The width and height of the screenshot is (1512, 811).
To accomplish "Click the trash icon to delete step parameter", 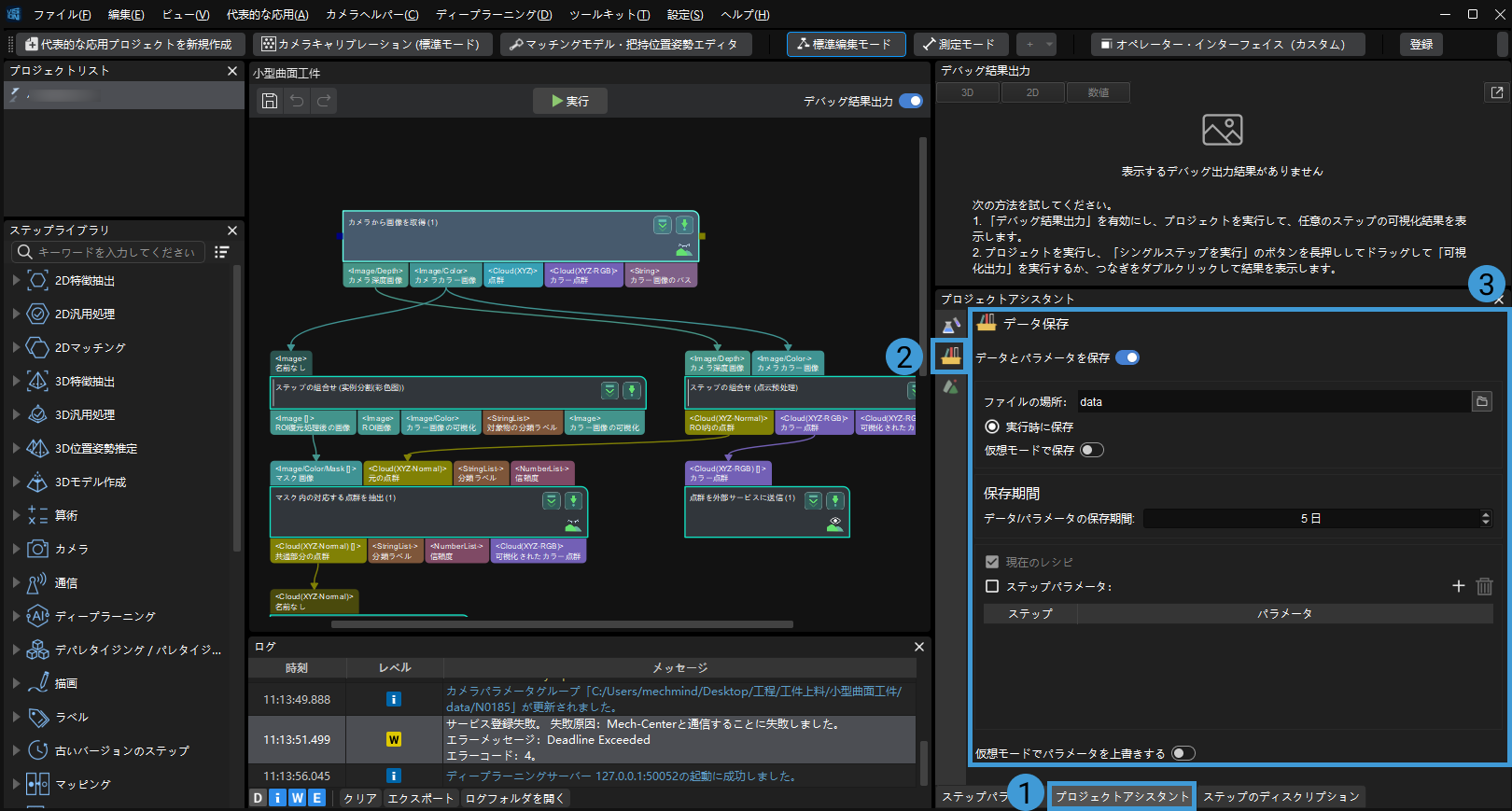I will pyautogui.click(x=1484, y=586).
